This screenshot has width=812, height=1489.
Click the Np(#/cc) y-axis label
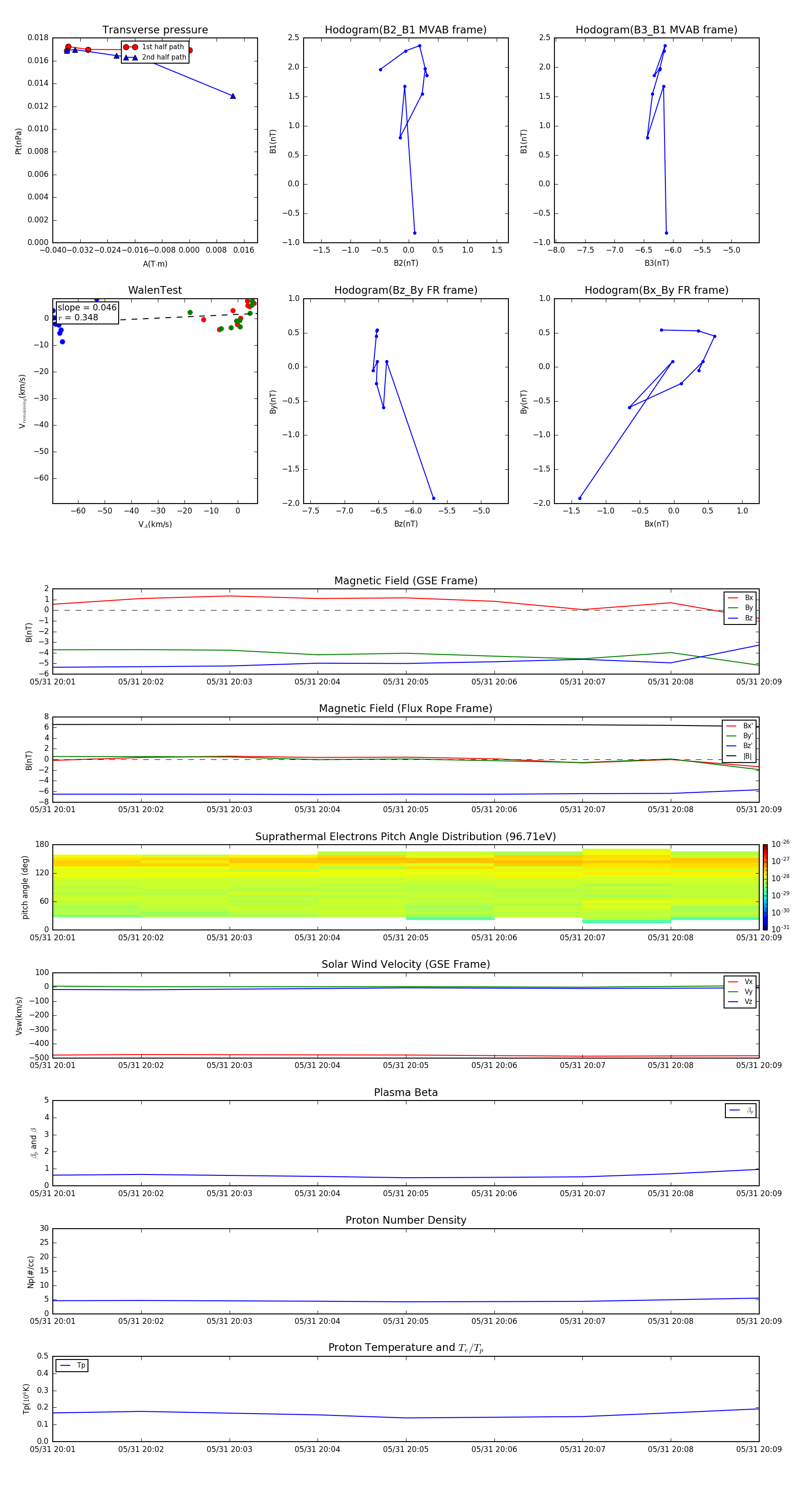pos(31,1272)
